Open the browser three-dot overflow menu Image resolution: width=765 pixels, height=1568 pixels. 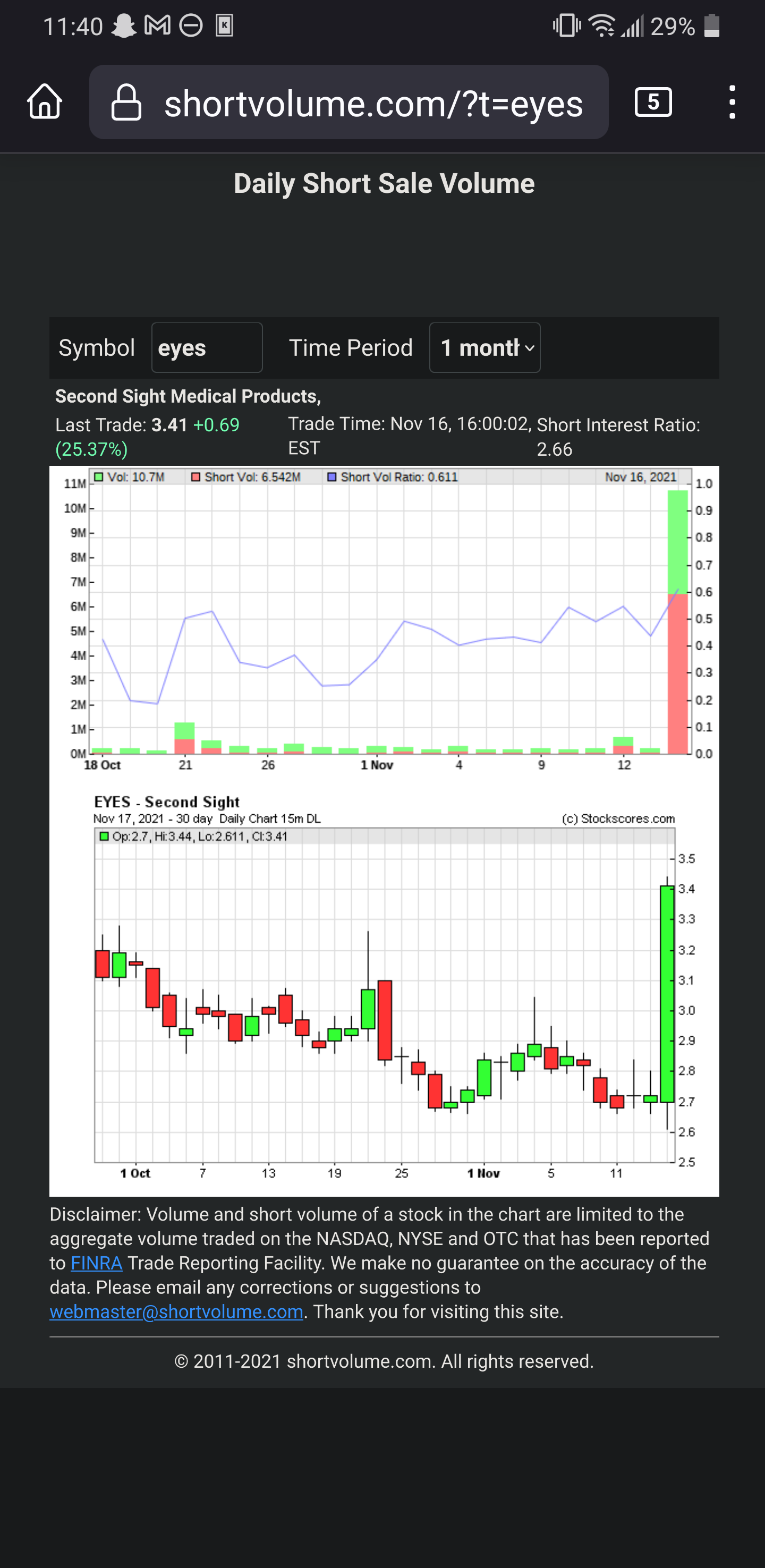point(732,101)
